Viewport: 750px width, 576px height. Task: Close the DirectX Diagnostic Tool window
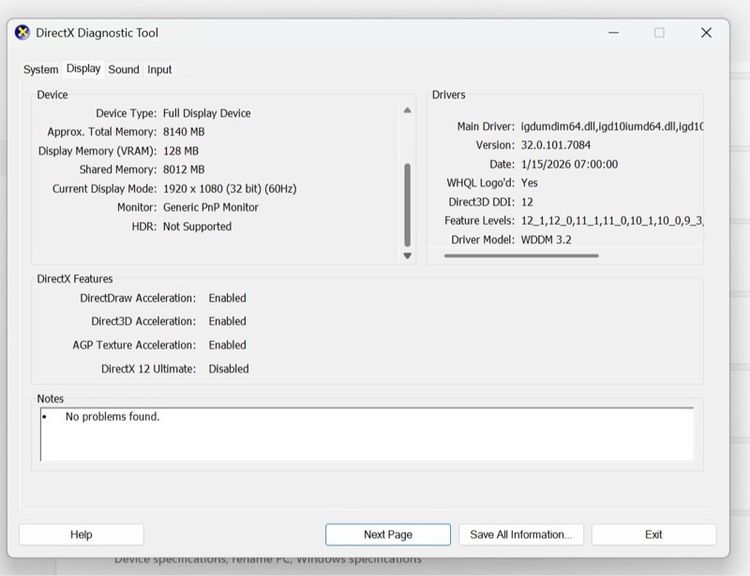click(706, 33)
